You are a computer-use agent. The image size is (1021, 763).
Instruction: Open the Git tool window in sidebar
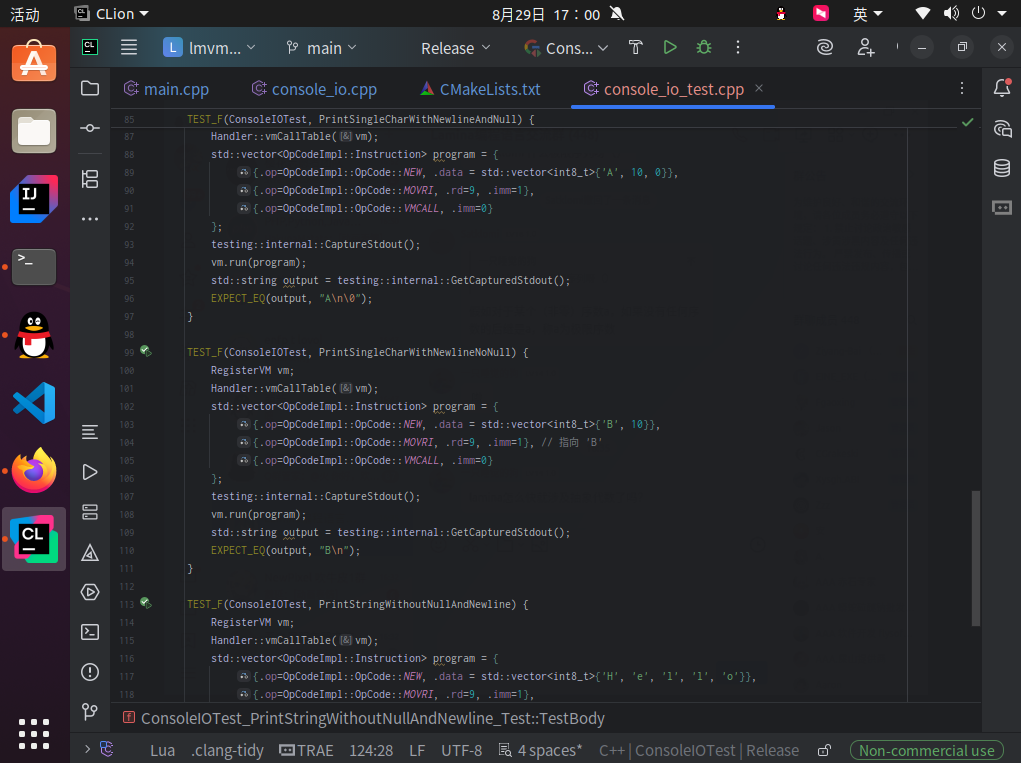[x=90, y=711]
